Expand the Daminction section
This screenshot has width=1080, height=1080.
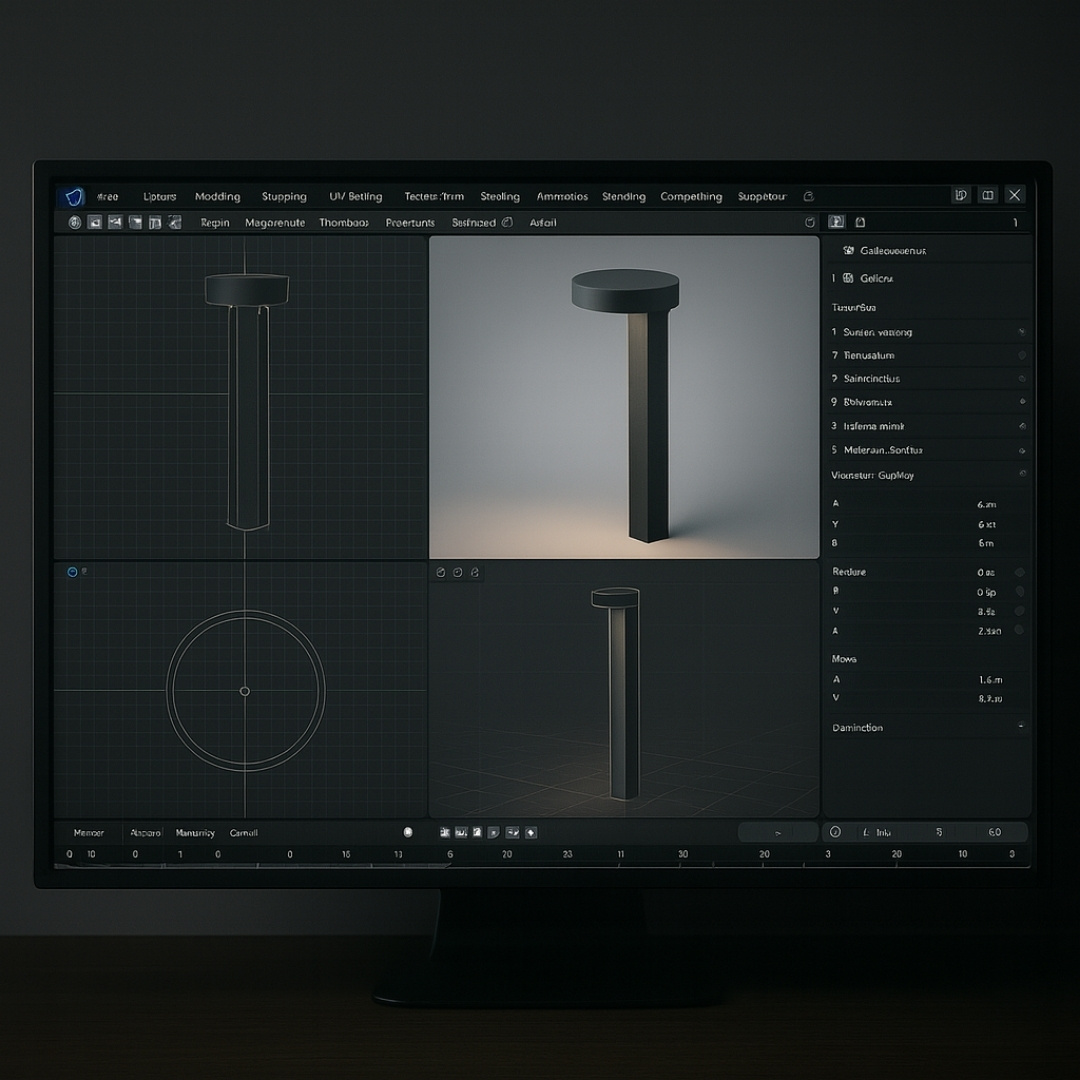(x=1020, y=726)
